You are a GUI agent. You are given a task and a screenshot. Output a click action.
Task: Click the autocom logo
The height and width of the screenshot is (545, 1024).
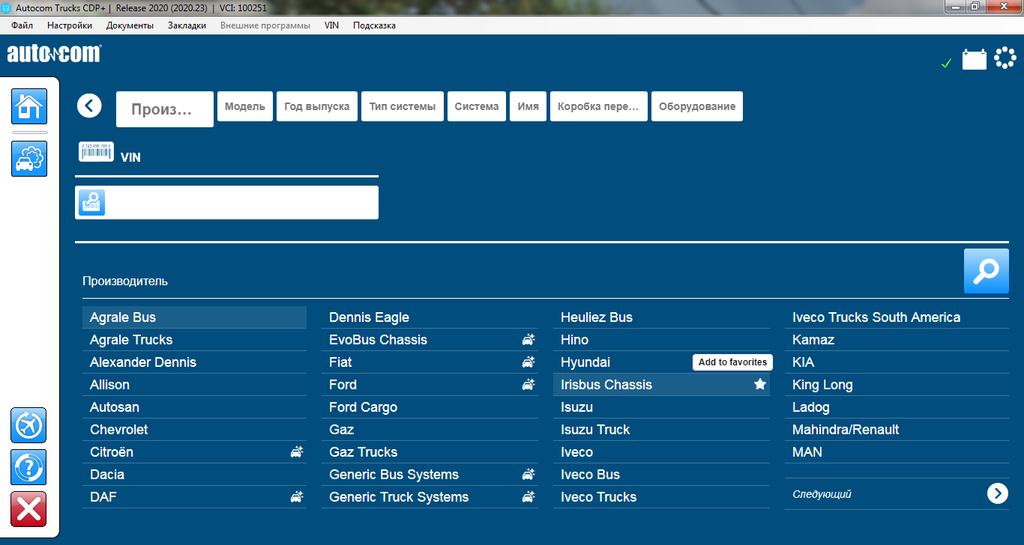pyautogui.click(x=54, y=54)
